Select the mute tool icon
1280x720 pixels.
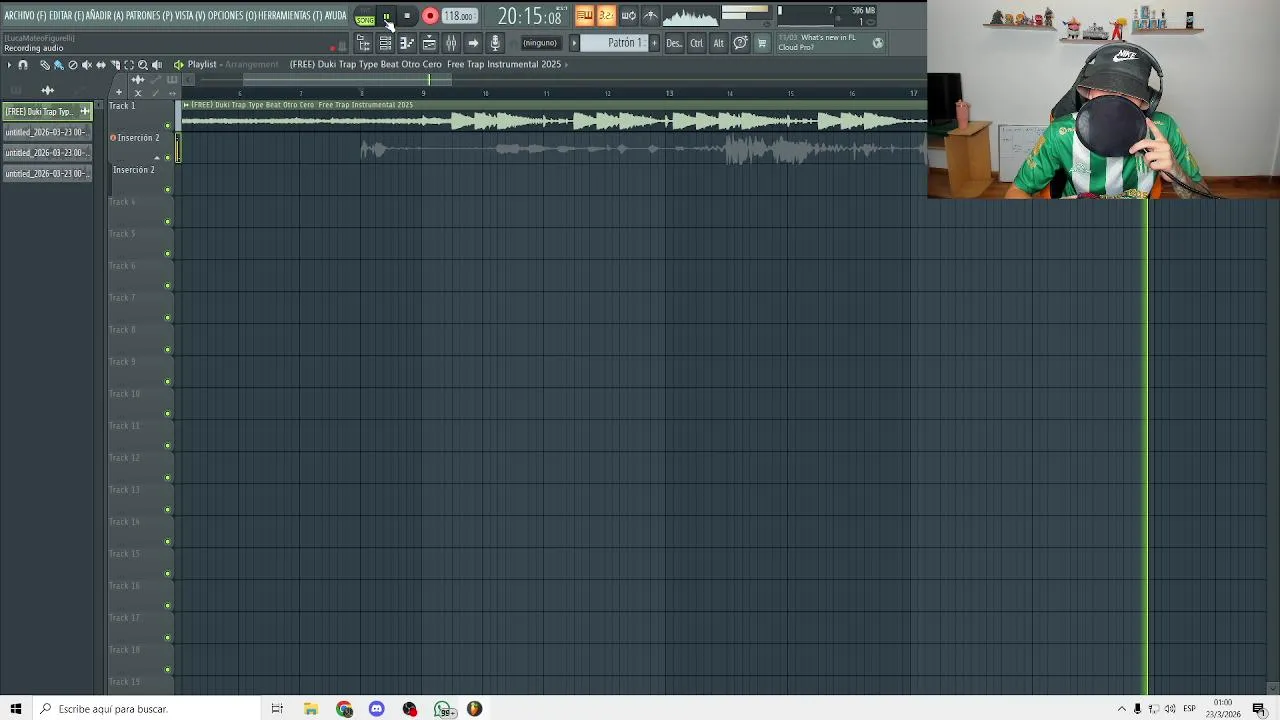(87, 65)
